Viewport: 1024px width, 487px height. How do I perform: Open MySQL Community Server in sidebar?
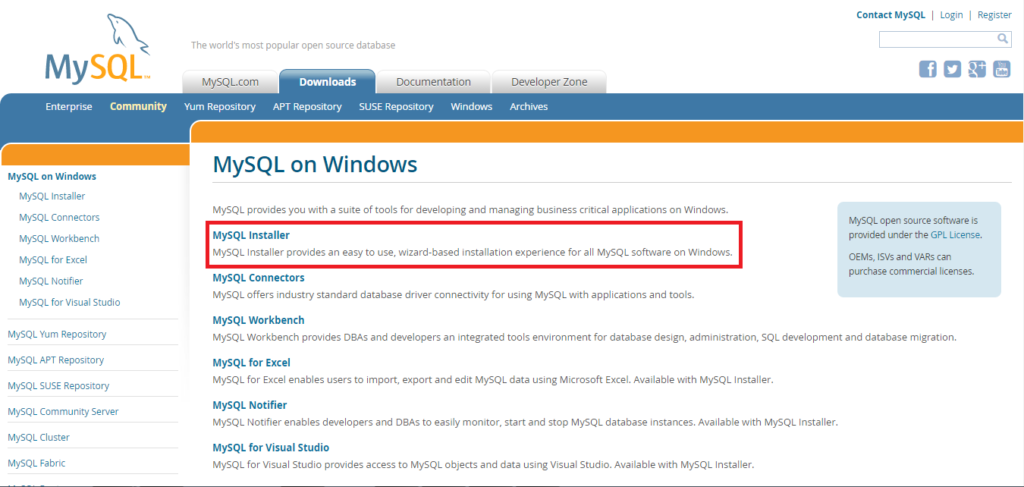[x=63, y=411]
